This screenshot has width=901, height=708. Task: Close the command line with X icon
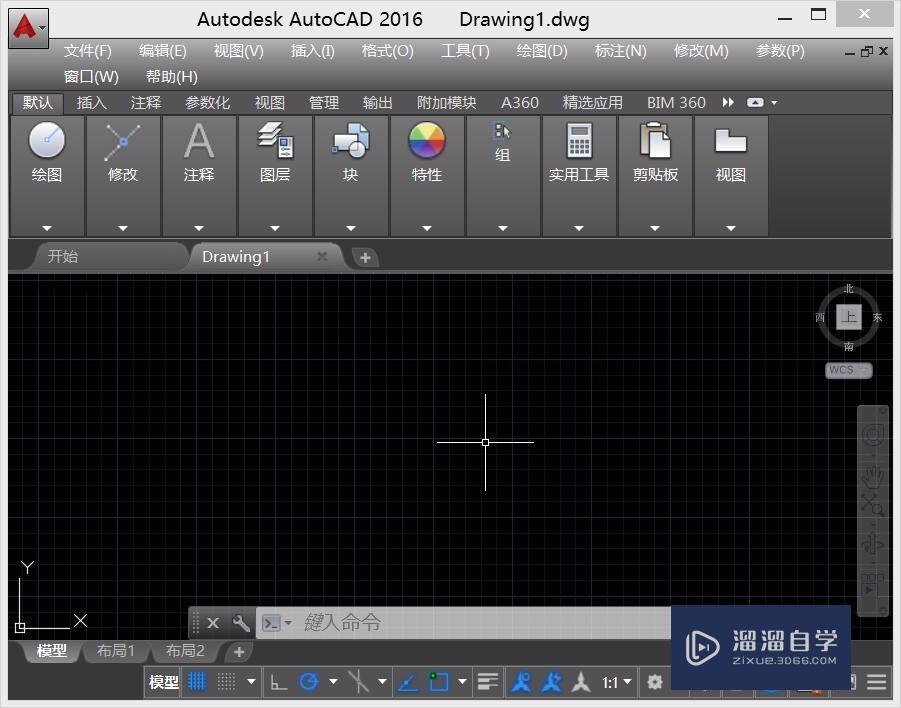[x=213, y=623]
